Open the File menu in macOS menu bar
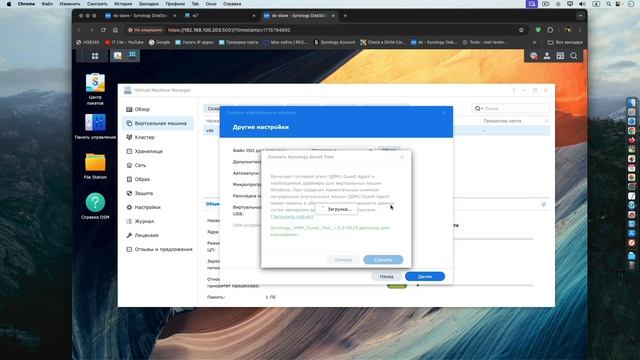This screenshot has width=640, height=360. pyautogui.click(x=47, y=4)
